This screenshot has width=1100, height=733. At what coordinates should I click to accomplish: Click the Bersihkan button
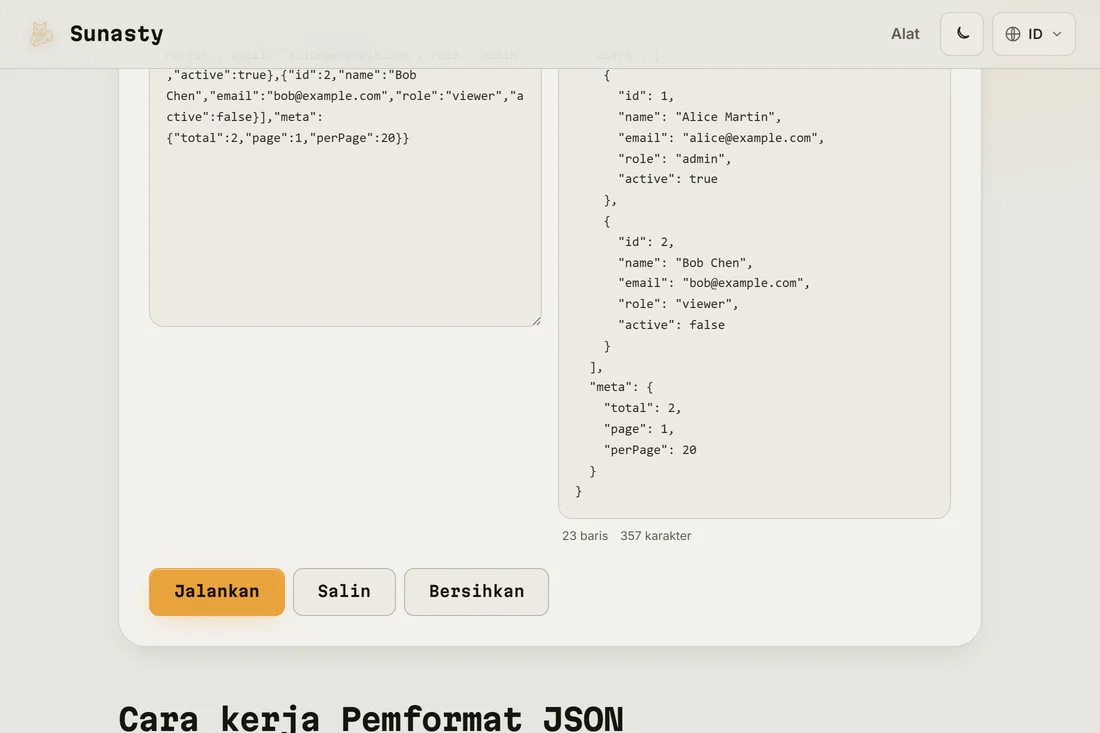(476, 591)
